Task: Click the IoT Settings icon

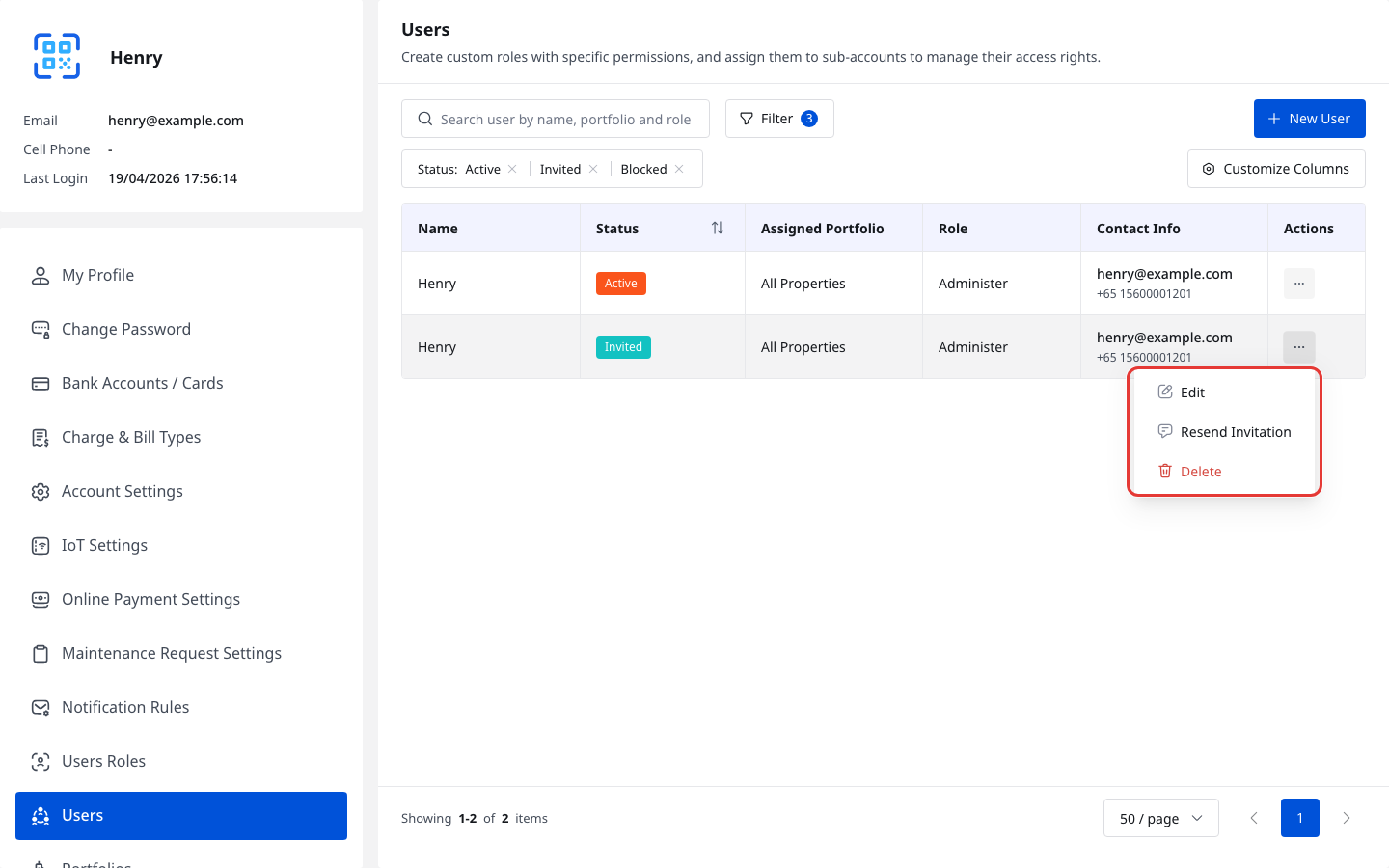Action: (x=41, y=546)
